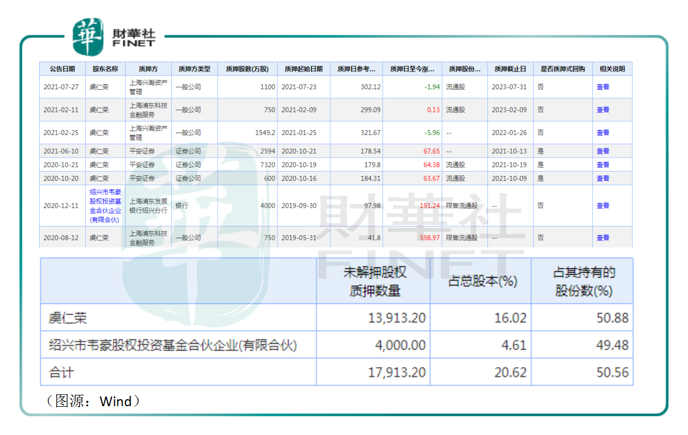Click the green -1.94 change value
This screenshot has height=435, width=688.
(432, 87)
